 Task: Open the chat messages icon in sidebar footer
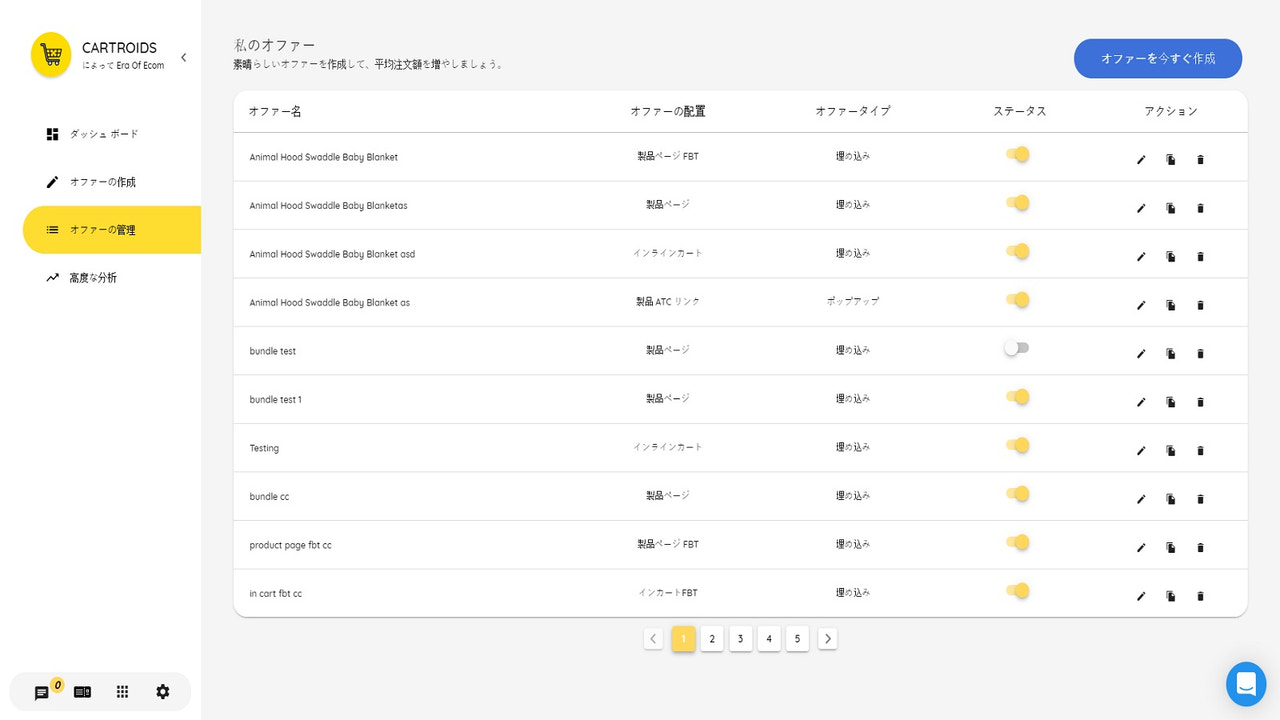coord(42,692)
